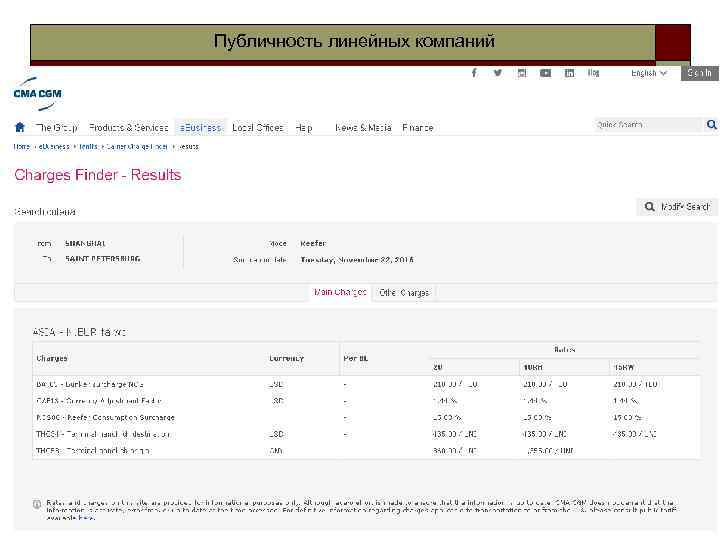Open CMA CGM Facebook page icon

[x=474, y=73]
